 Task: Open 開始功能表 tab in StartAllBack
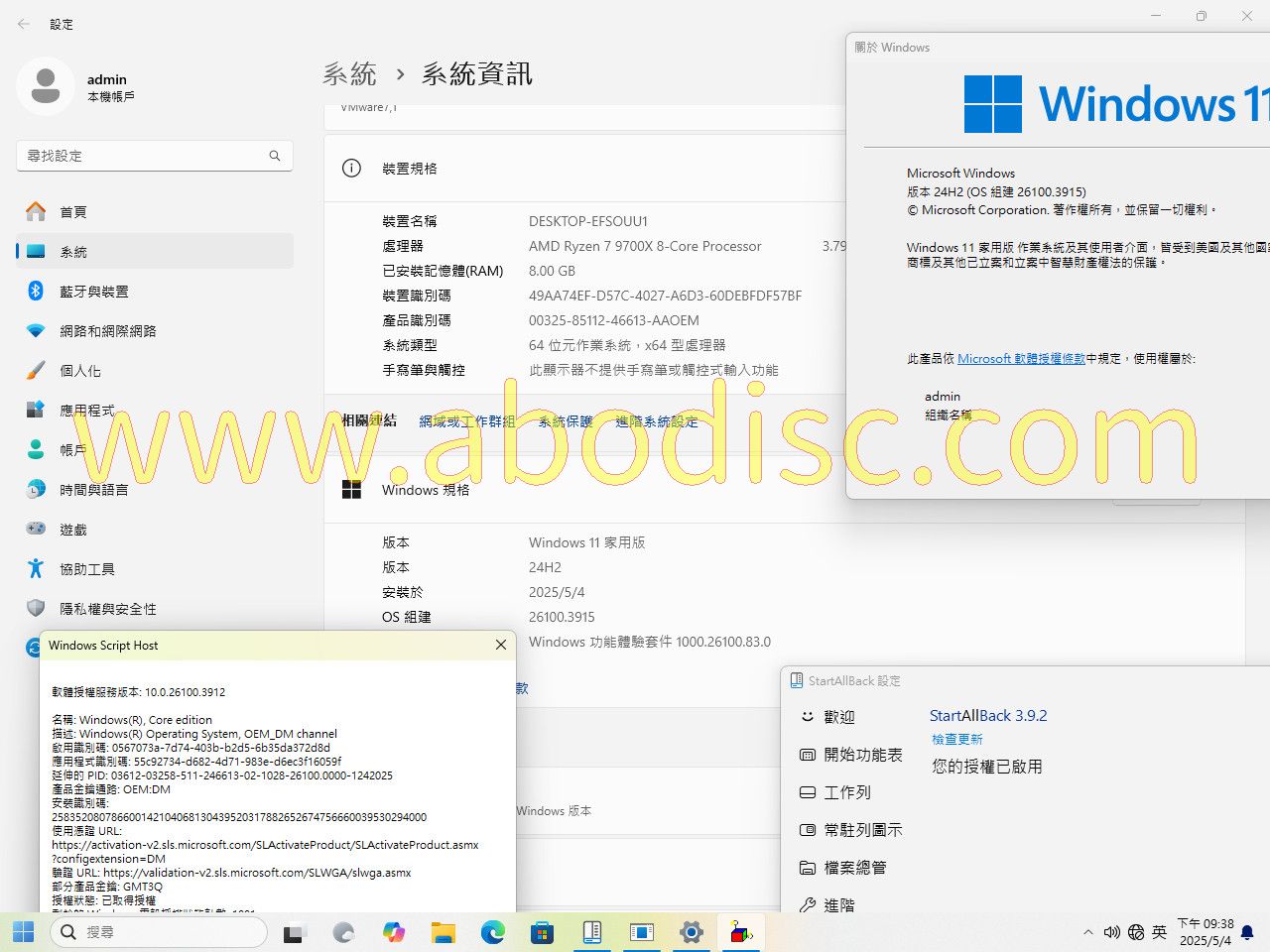click(851, 755)
